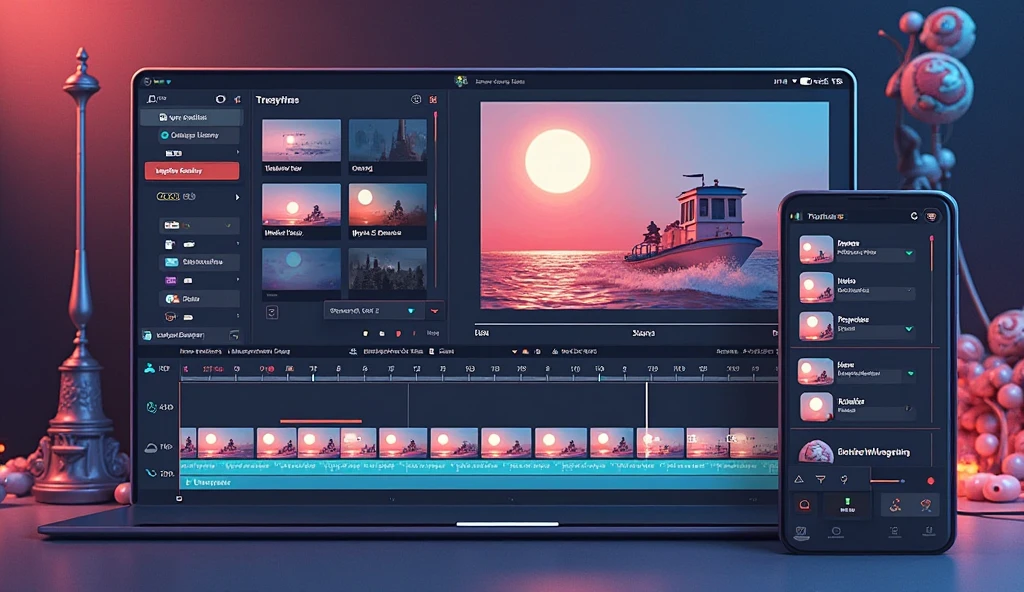Image resolution: width=1024 pixels, height=592 pixels.
Task: Select the top-left sunset thumbnail in media panel
Action: pyautogui.click(x=301, y=140)
